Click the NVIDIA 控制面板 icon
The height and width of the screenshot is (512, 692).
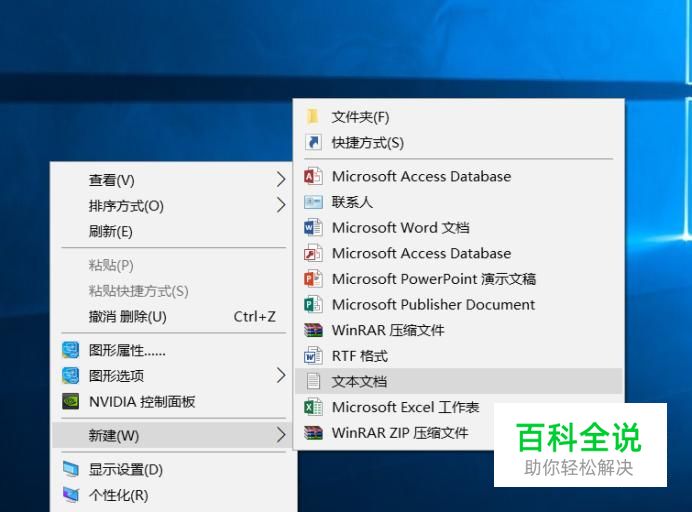tap(70, 402)
